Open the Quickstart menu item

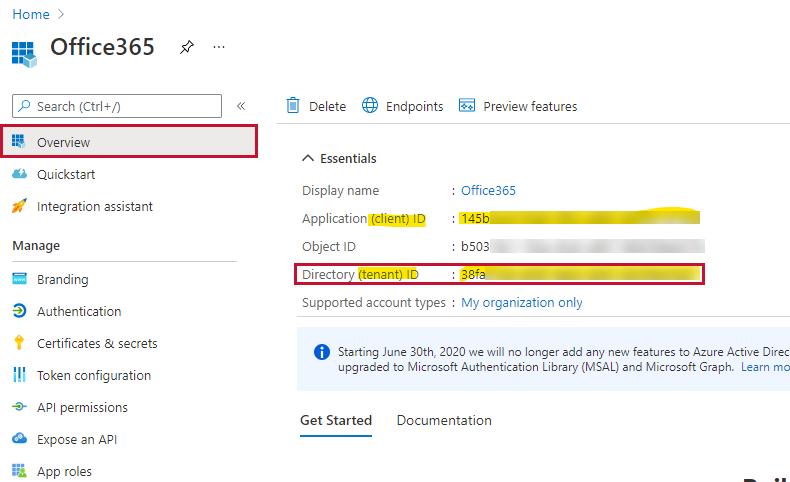pos(66,174)
